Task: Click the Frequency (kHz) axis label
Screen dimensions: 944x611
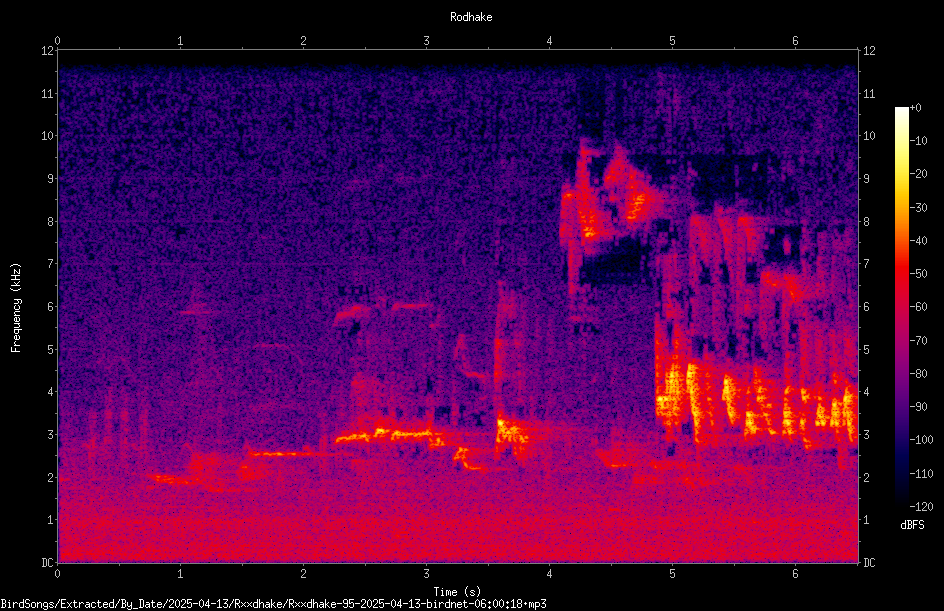Action: [x=16, y=307]
